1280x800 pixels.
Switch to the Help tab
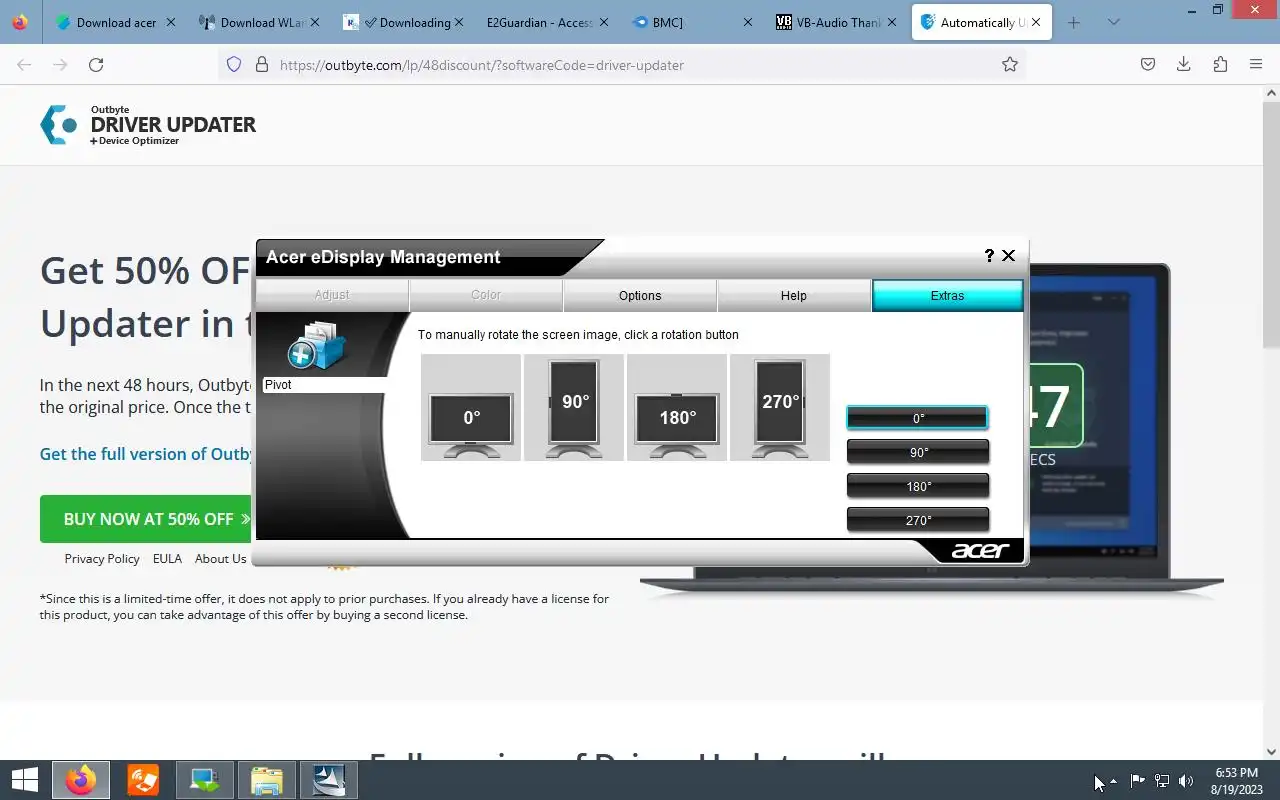[x=794, y=295]
